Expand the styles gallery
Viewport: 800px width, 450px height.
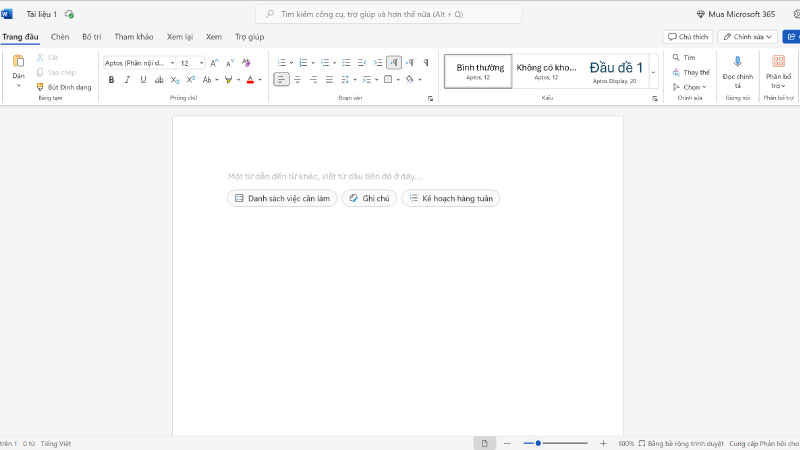point(654,72)
